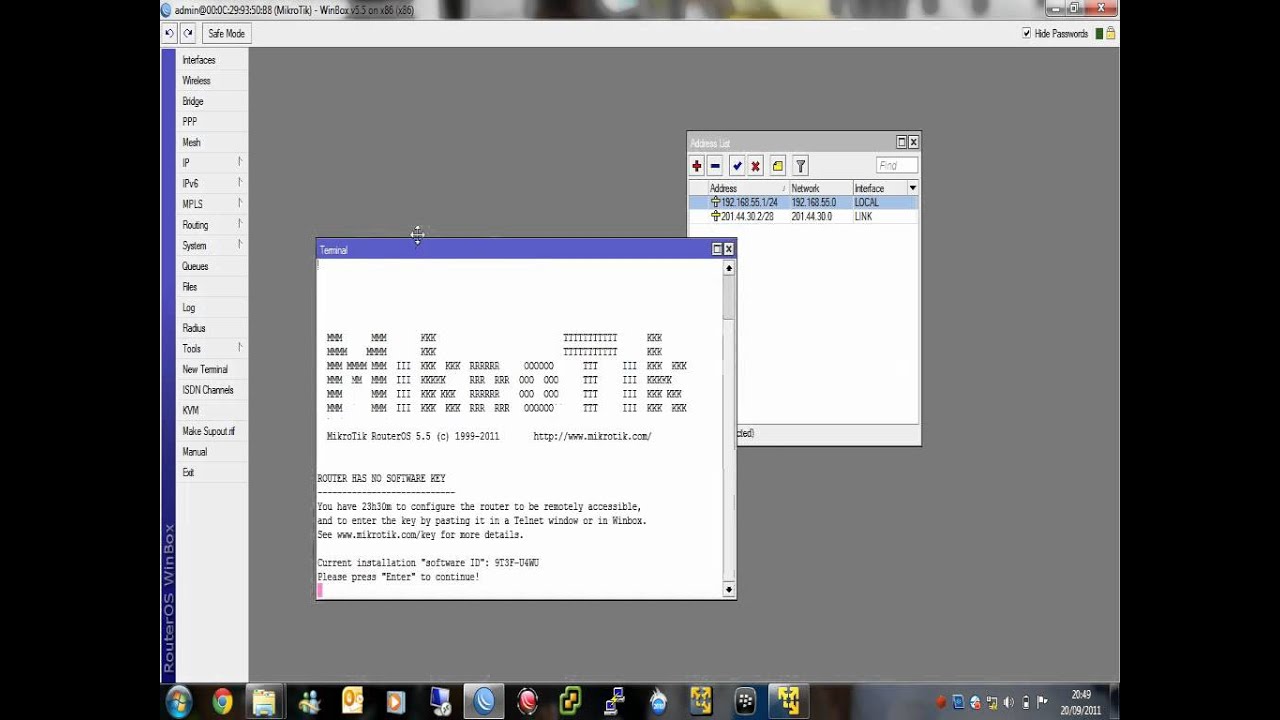Click the Make Supout.rif sidebar entry
This screenshot has width=1280, height=720.
click(208, 431)
